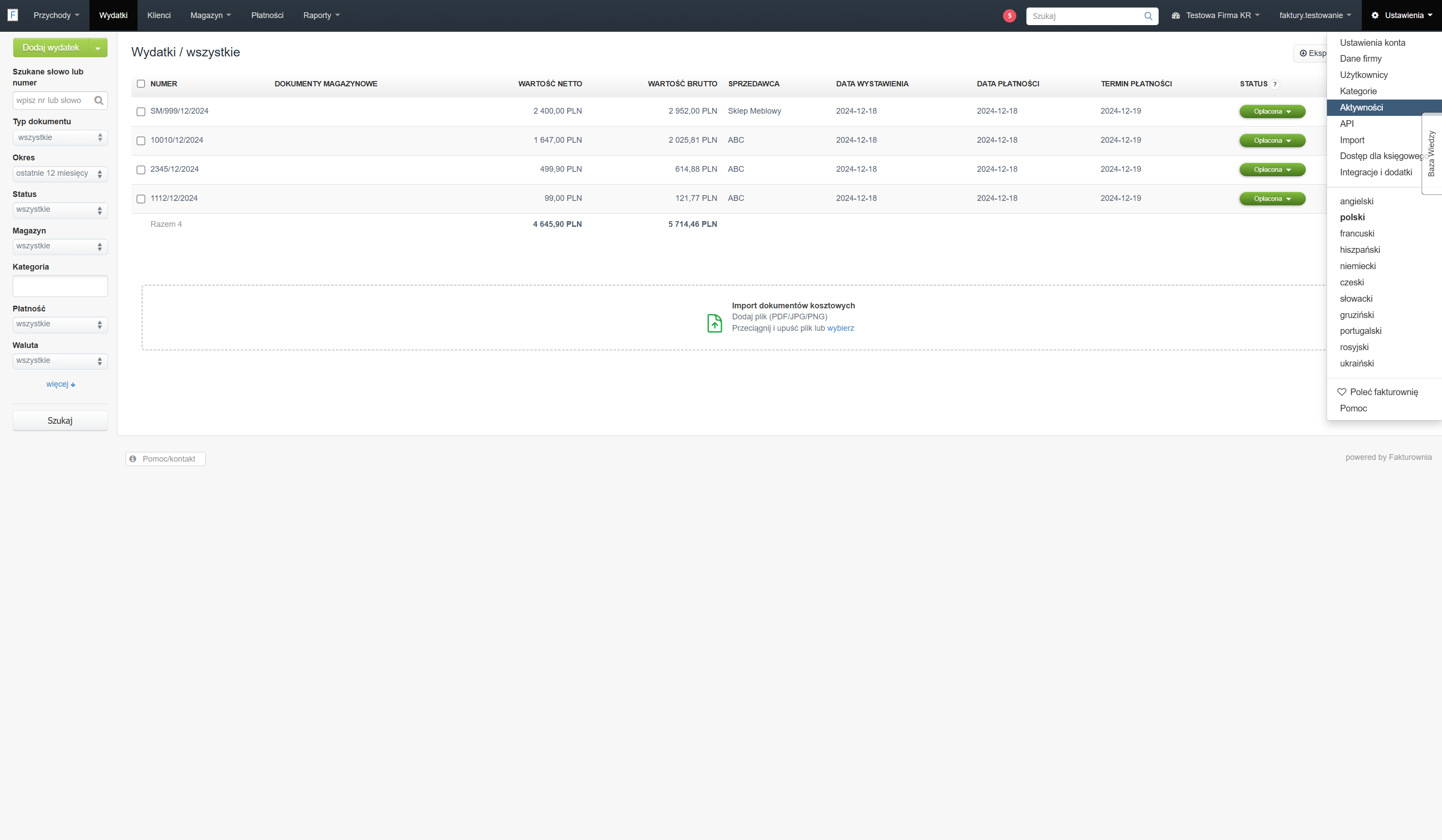This screenshot has height=840, width=1442.
Task: Click the question mark next to STATUS
Action: 1275,84
